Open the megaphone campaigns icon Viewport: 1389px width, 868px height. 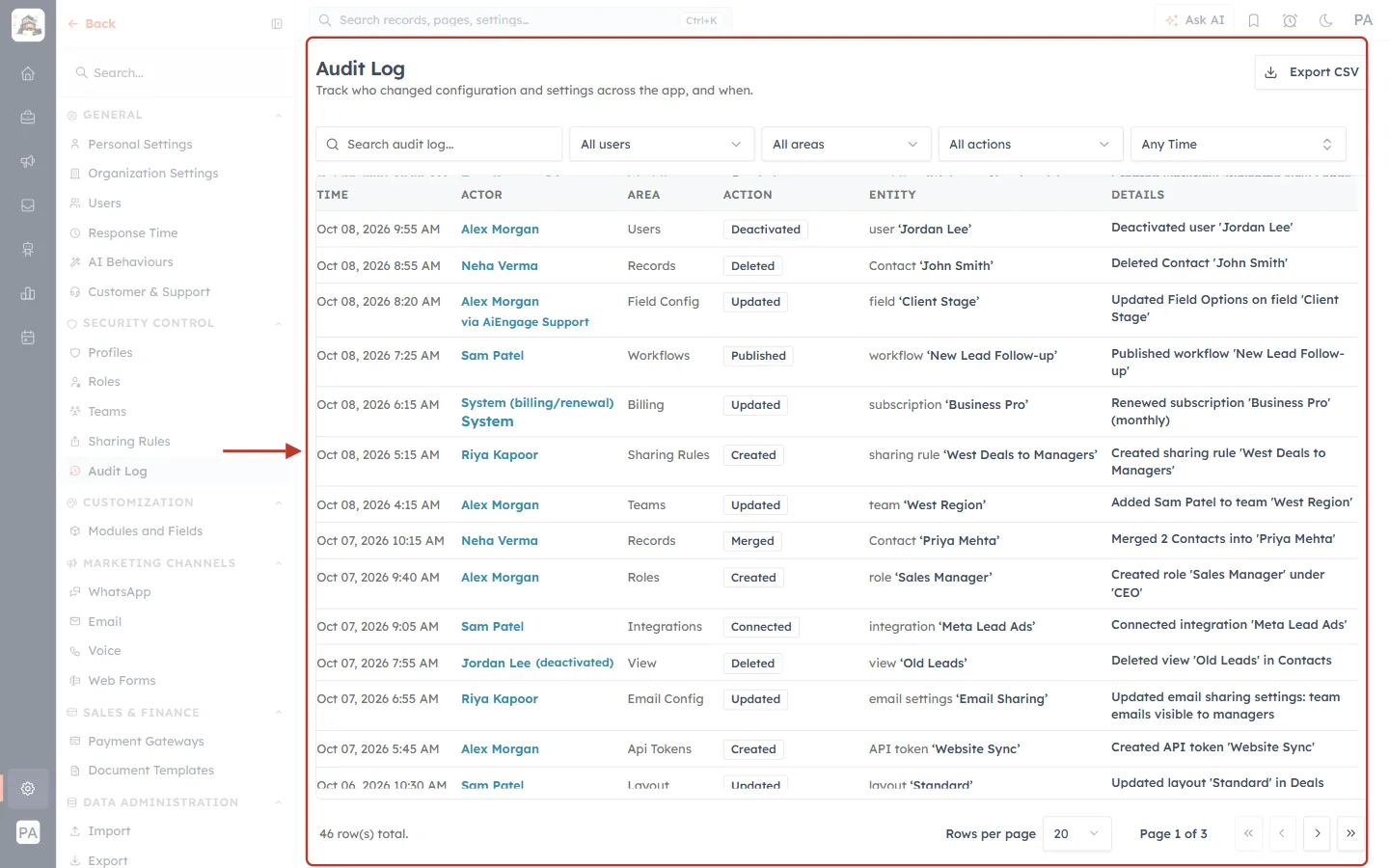click(28, 161)
